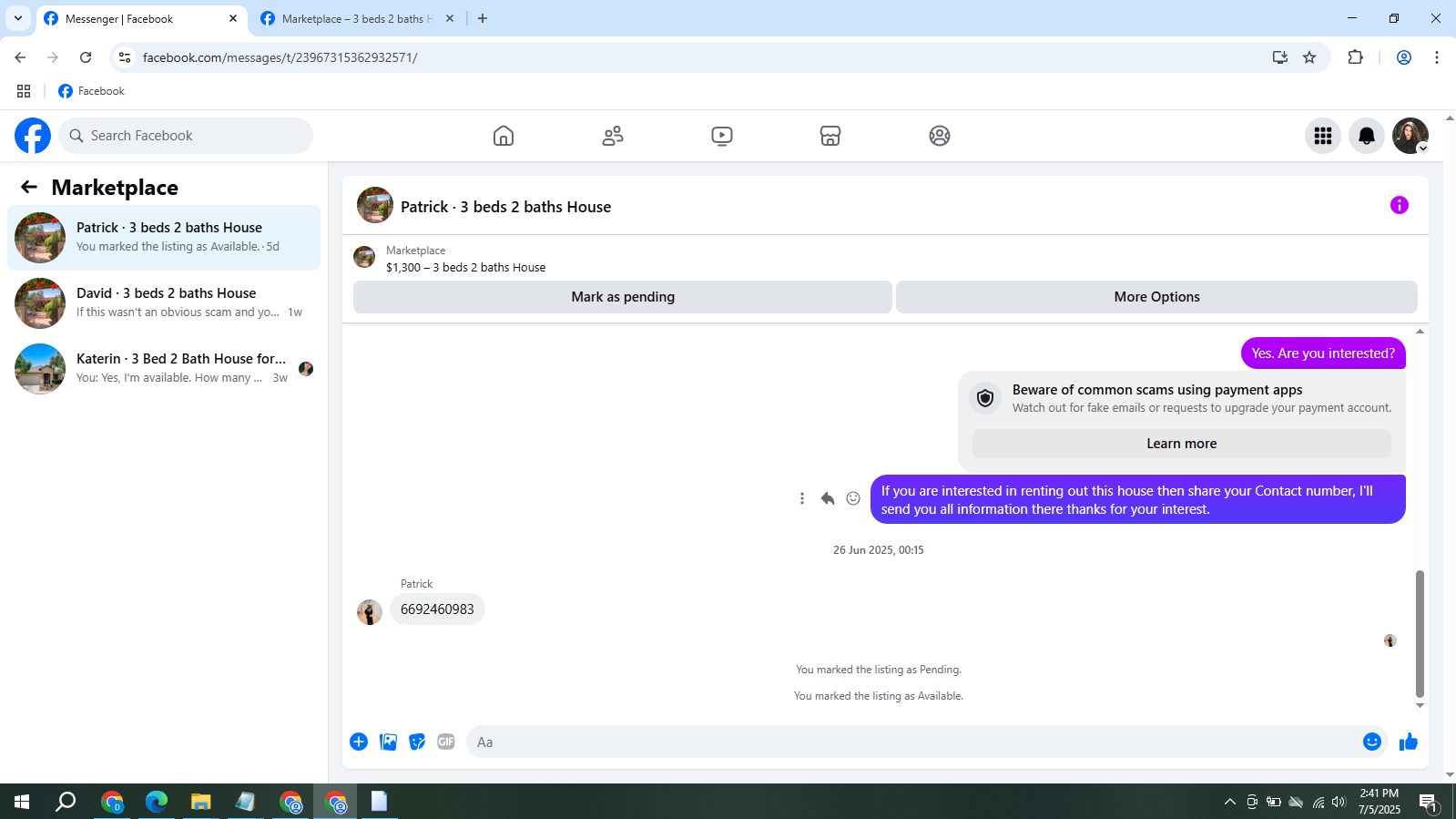This screenshot has width=1456, height=819.
Task: Open Windows taskbar search
Action: (x=66, y=802)
